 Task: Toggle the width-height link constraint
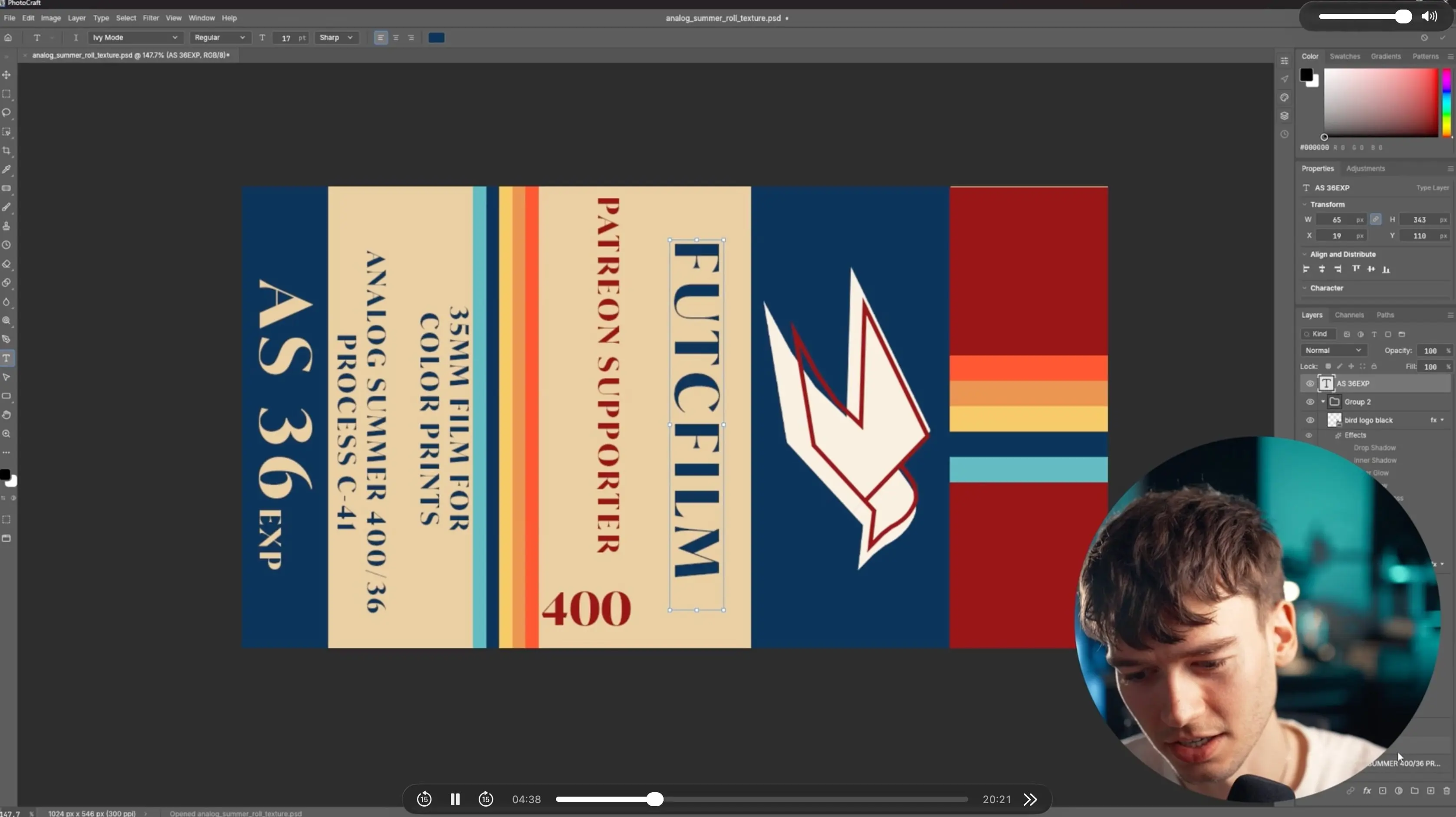tap(1376, 219)
